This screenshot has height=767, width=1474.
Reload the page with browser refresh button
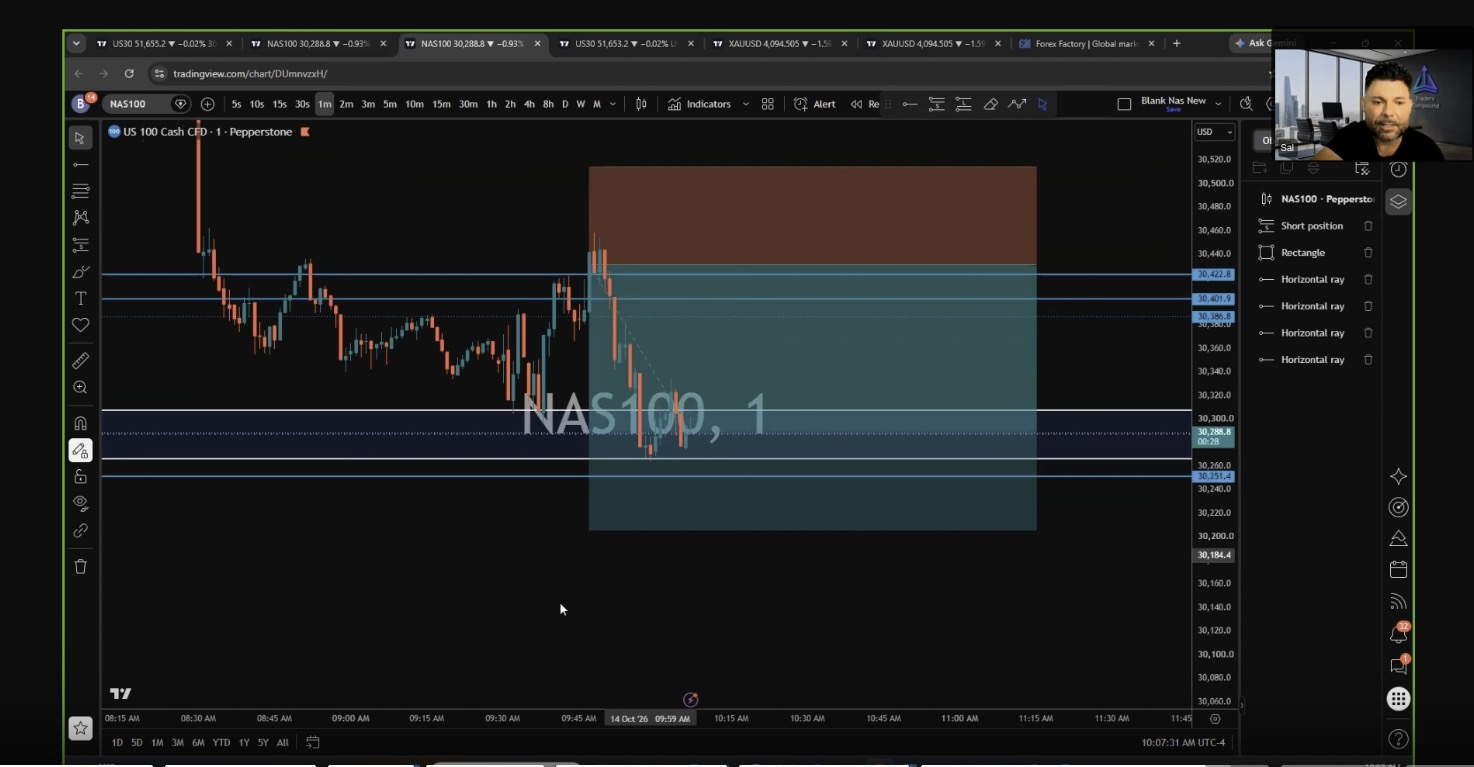[x=129, y=74]
